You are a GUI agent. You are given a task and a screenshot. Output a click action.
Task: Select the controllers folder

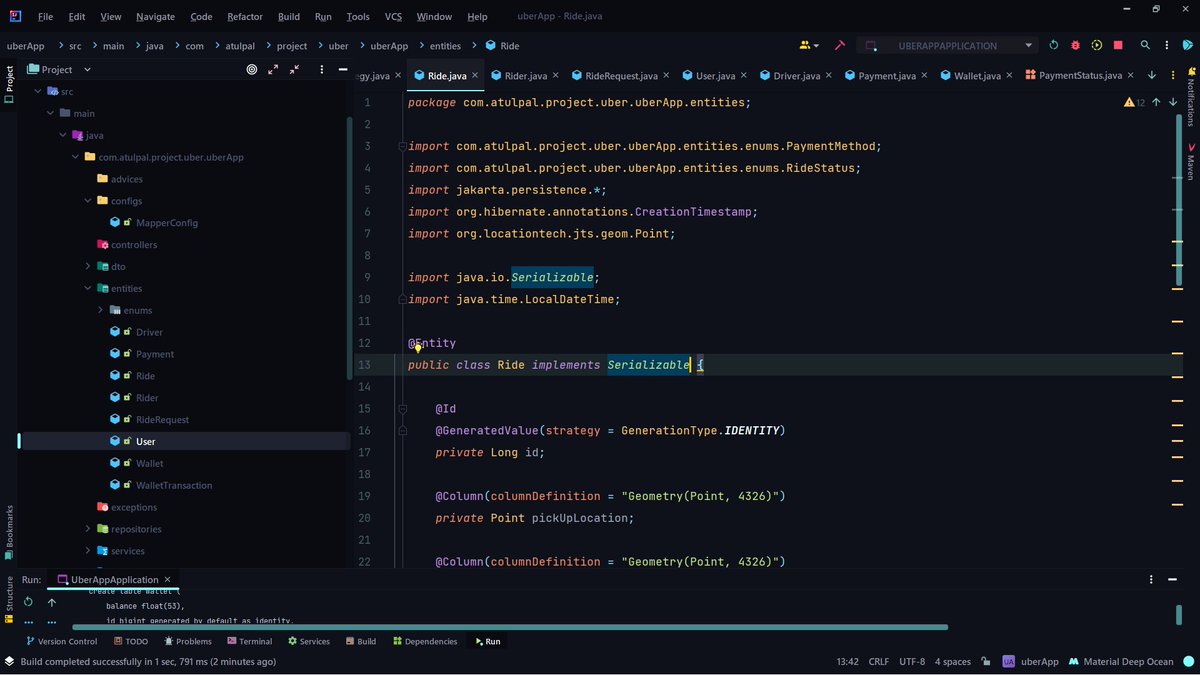pos(133,245)
